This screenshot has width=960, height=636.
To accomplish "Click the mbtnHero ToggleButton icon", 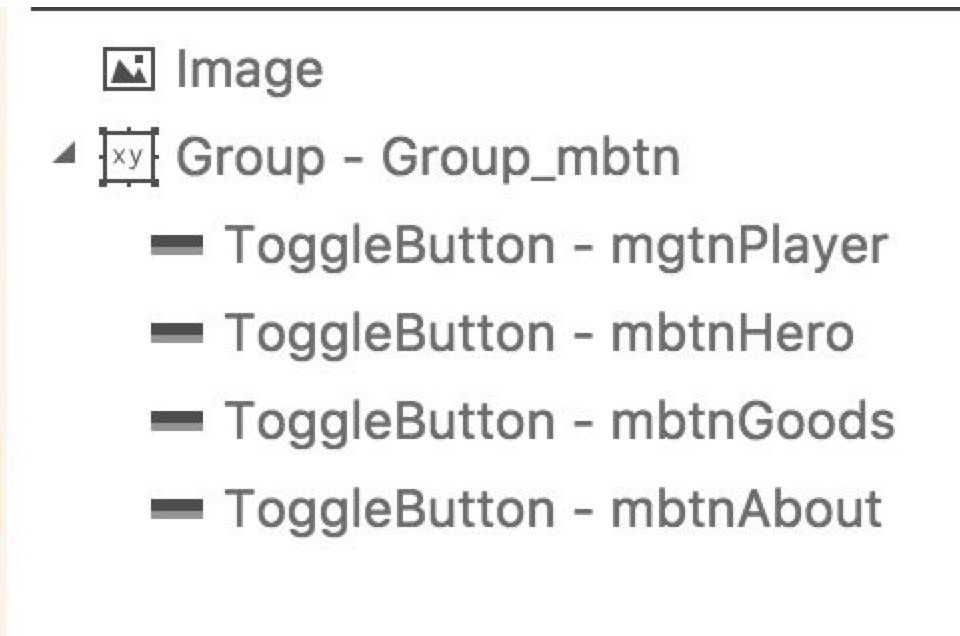I will coord(177,333).
